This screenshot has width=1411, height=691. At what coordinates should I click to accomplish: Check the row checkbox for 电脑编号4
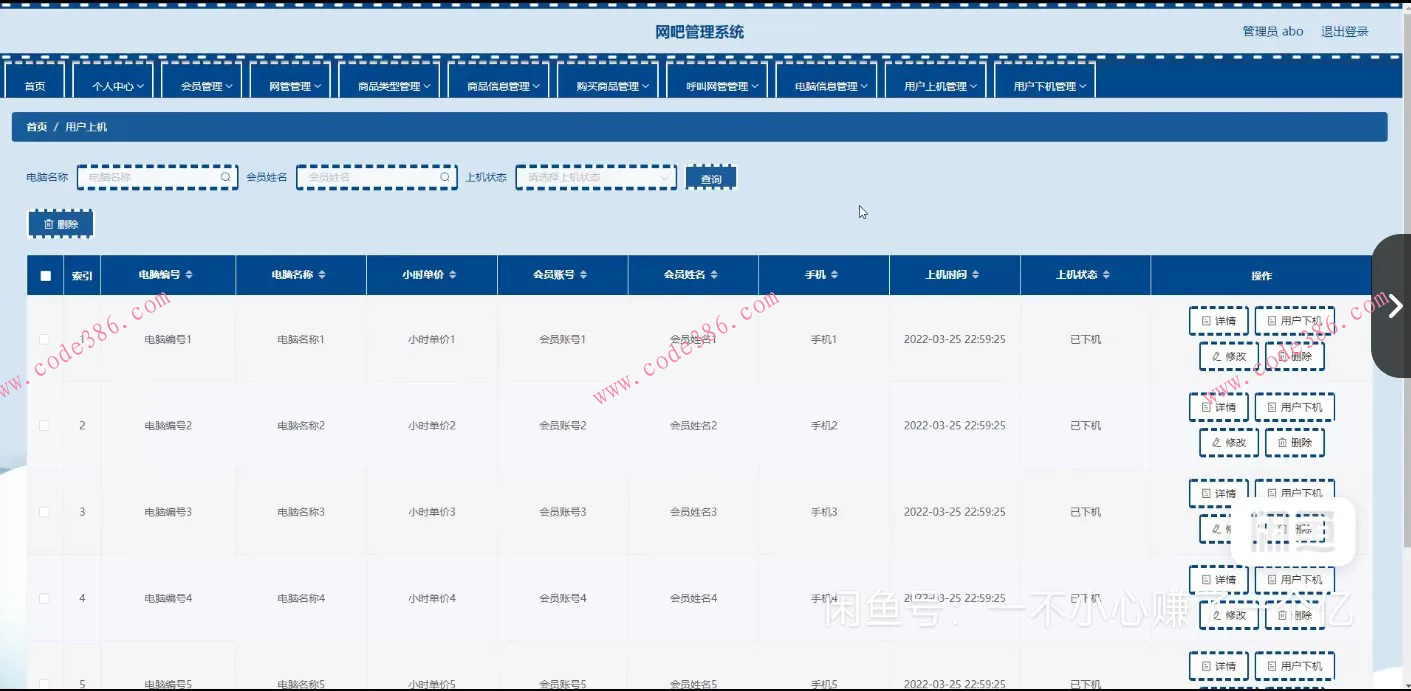(44, 598)
